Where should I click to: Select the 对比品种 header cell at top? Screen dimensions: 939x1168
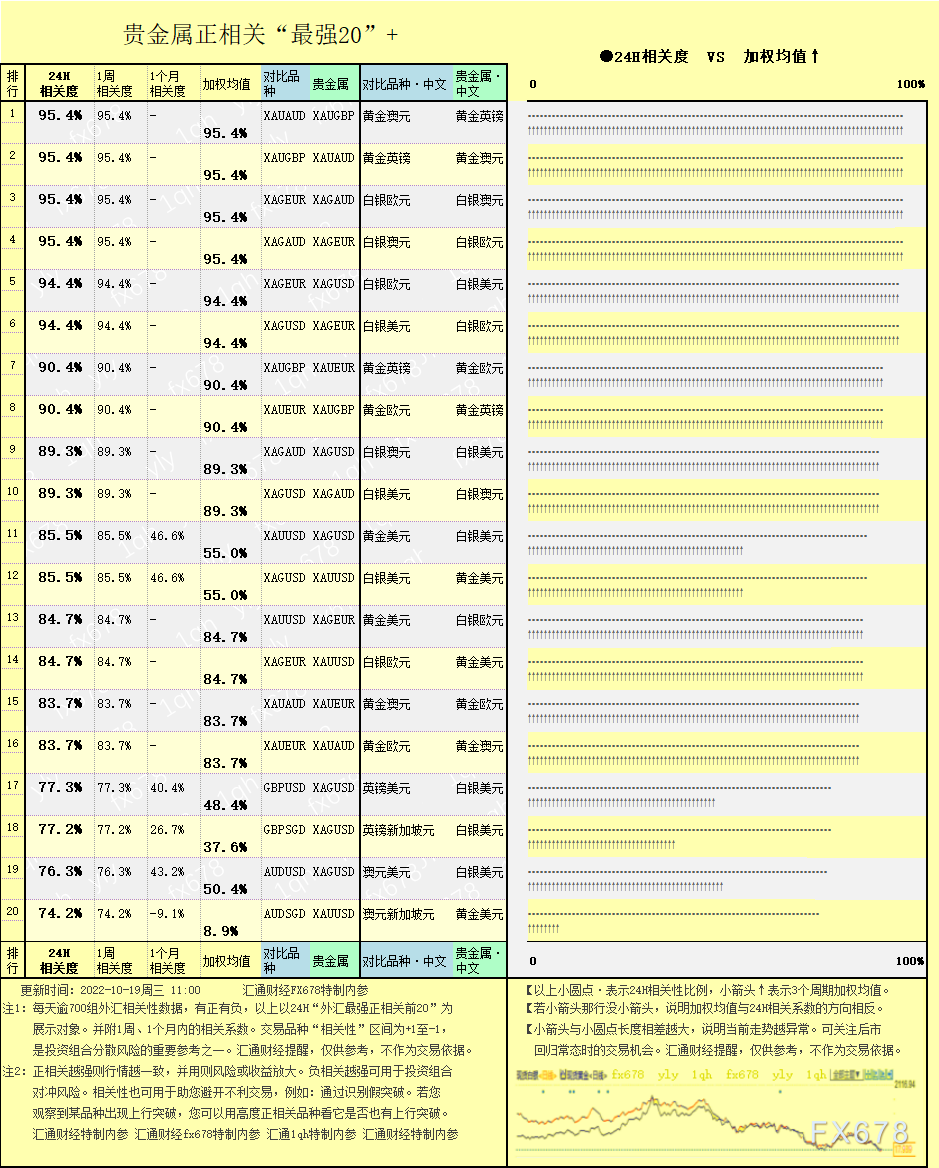click(x=284, y=83)
